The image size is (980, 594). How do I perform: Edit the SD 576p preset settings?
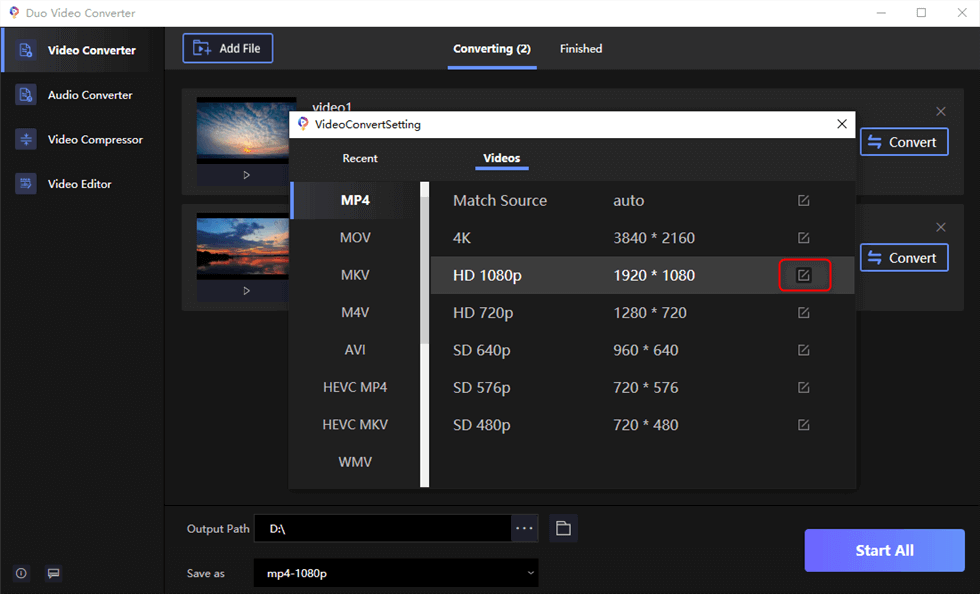pos(804,388)
